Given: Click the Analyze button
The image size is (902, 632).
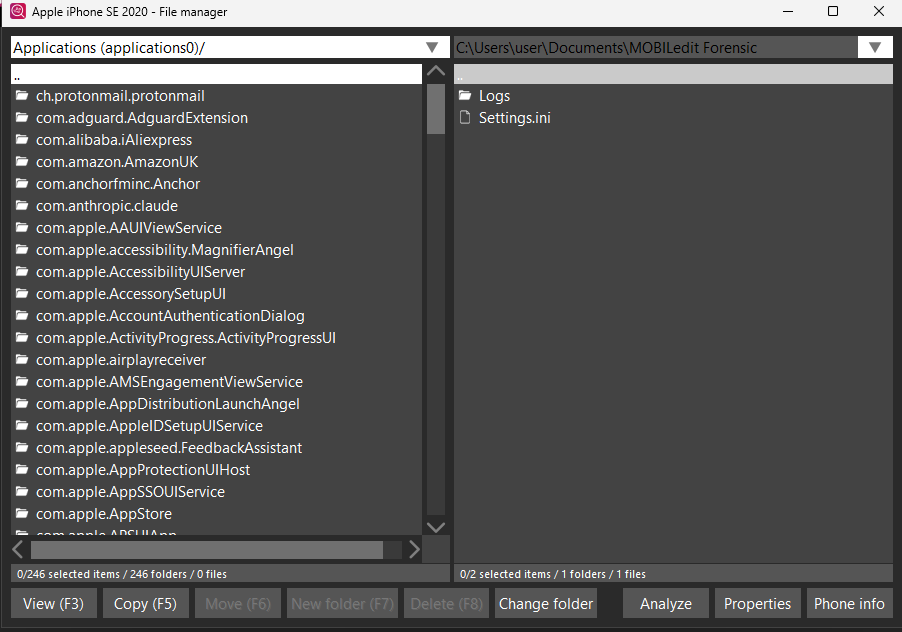Looking at the screenshot, I should click(x=666, y=603).
